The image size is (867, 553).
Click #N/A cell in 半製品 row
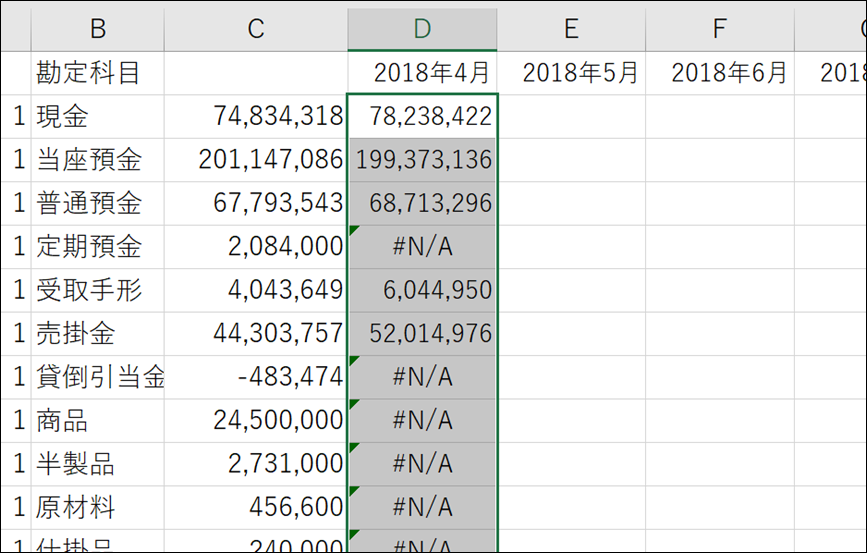click(422, 464)
